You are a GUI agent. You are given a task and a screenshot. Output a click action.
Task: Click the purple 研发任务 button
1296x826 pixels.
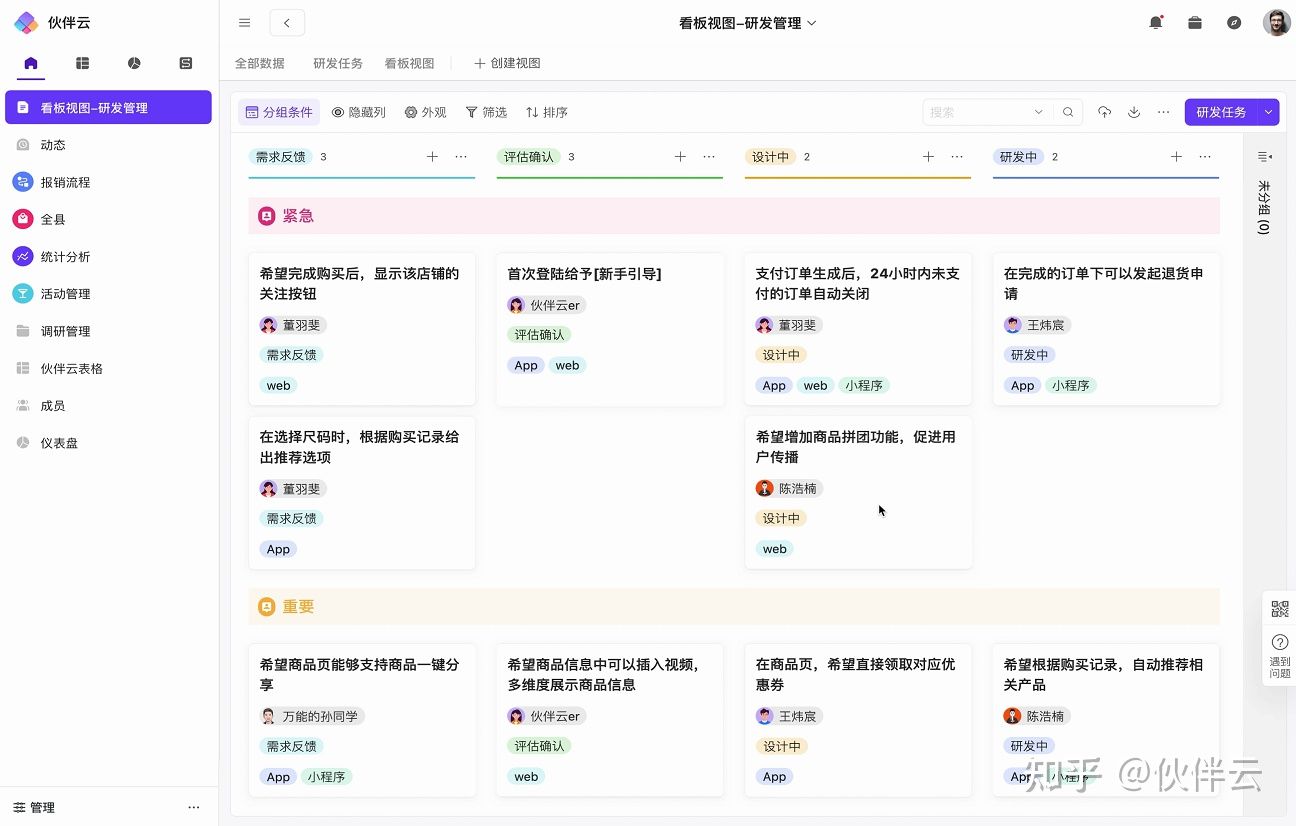click(x=1221, y=113)
